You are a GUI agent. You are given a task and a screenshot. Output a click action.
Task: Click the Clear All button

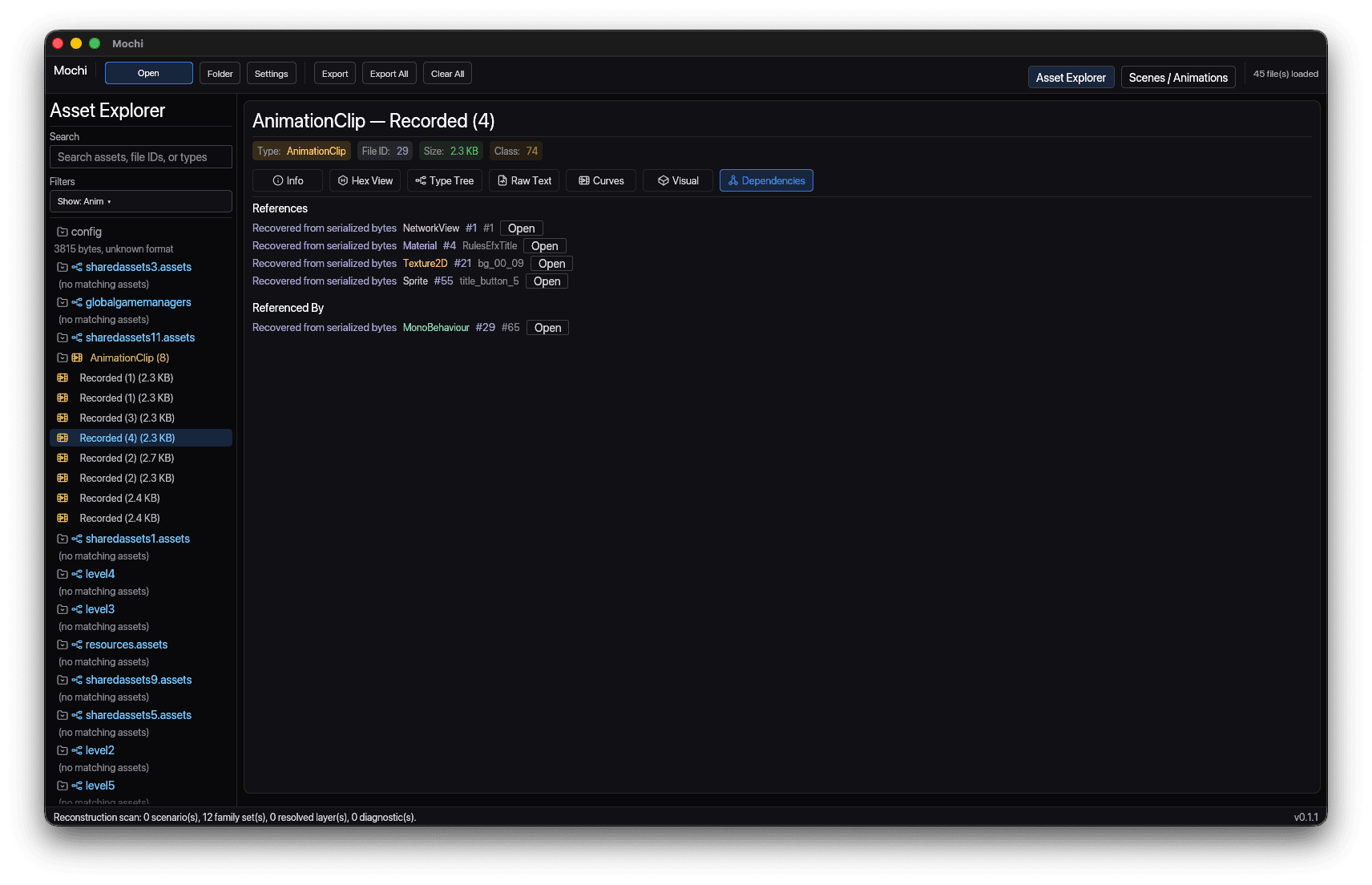[447, 73]
